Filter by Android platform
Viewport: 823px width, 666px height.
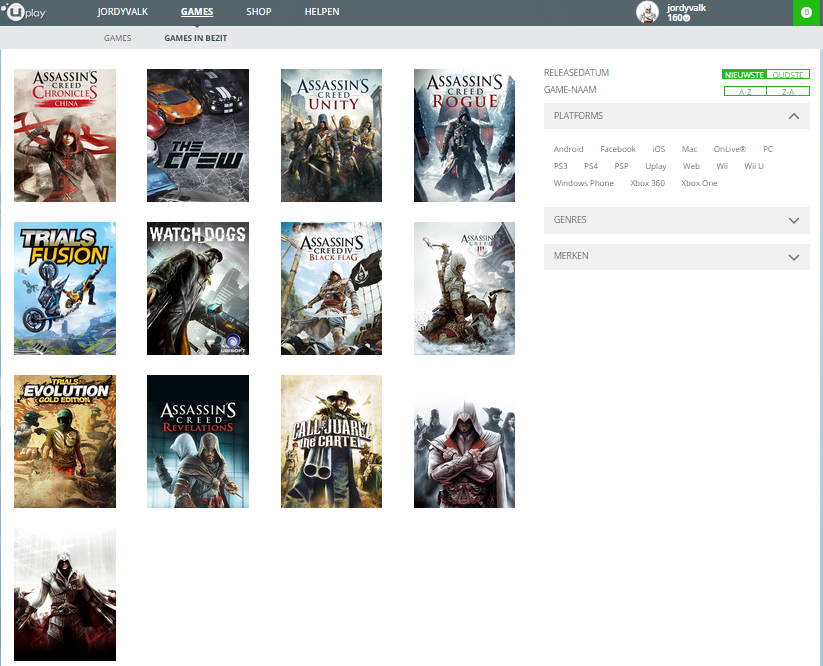pos(568,149)
